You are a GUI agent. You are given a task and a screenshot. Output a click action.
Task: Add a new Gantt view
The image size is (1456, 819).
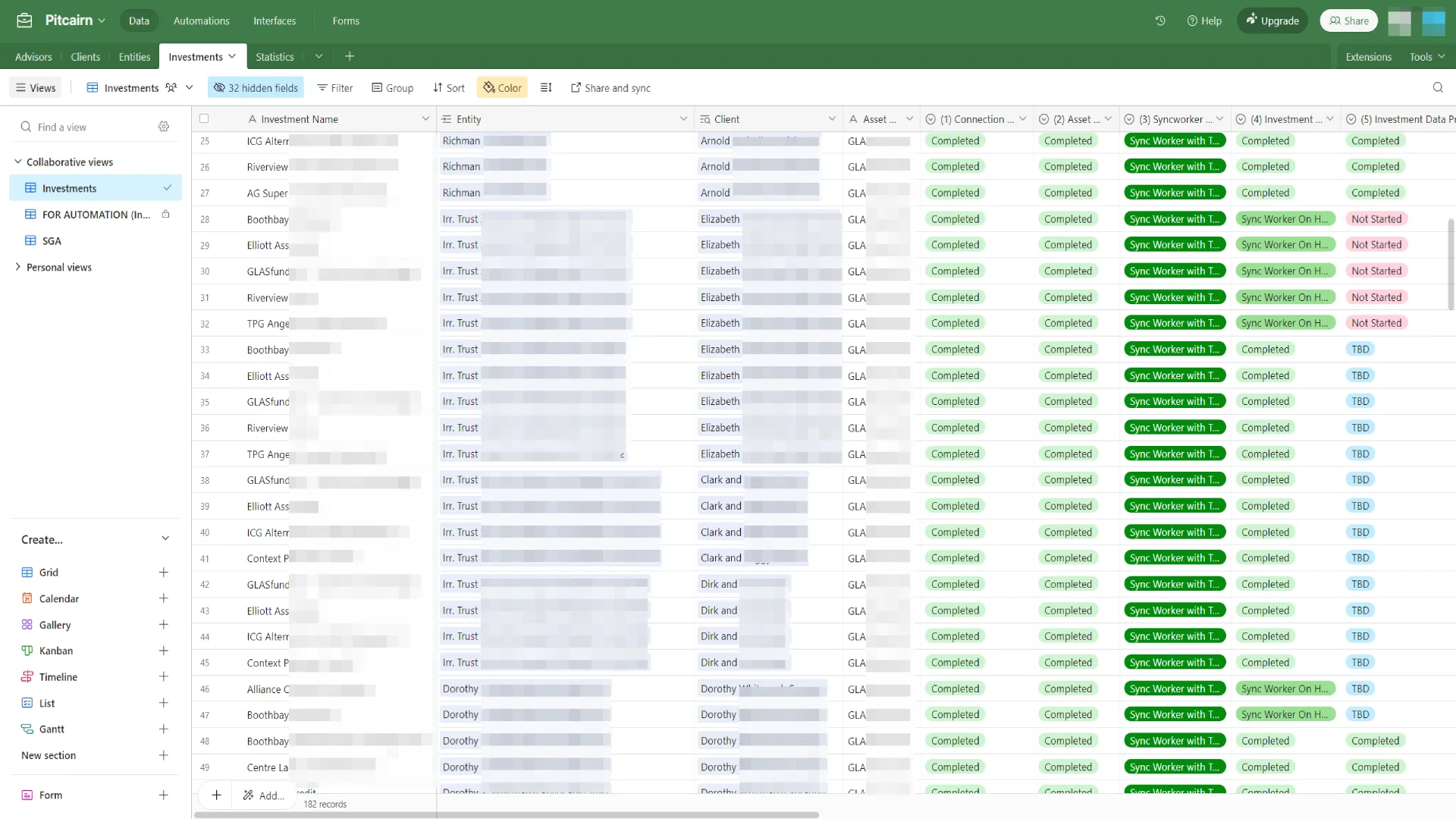(163, 729)
